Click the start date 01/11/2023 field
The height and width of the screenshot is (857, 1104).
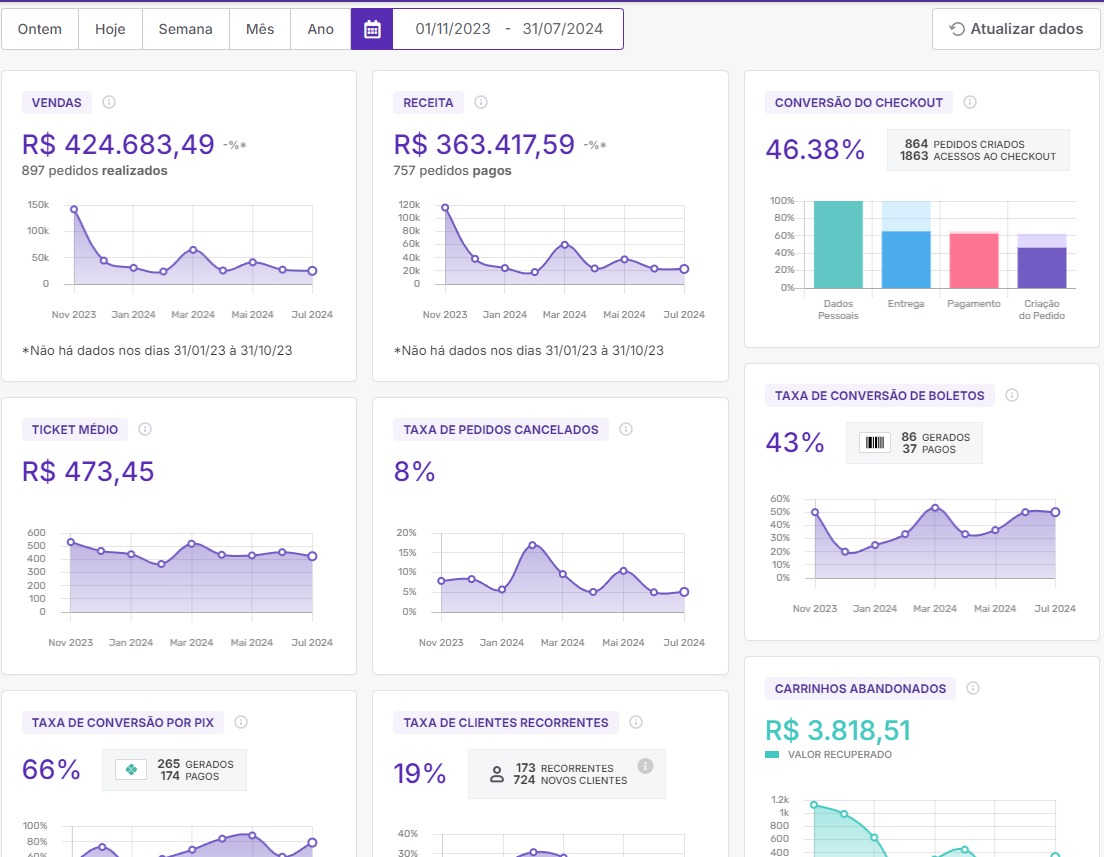(453, 29)
